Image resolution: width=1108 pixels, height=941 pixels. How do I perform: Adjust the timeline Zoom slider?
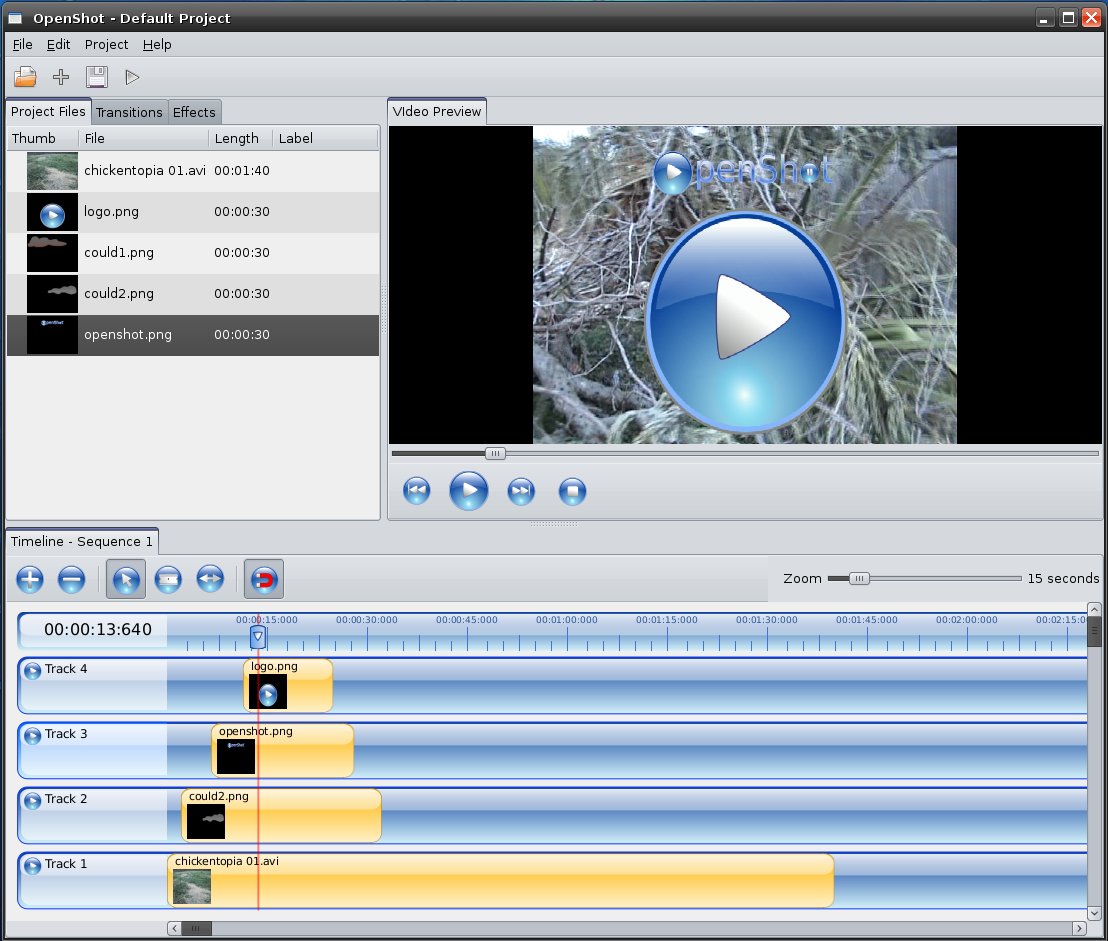pyautogui.click(x=858, y=577)
